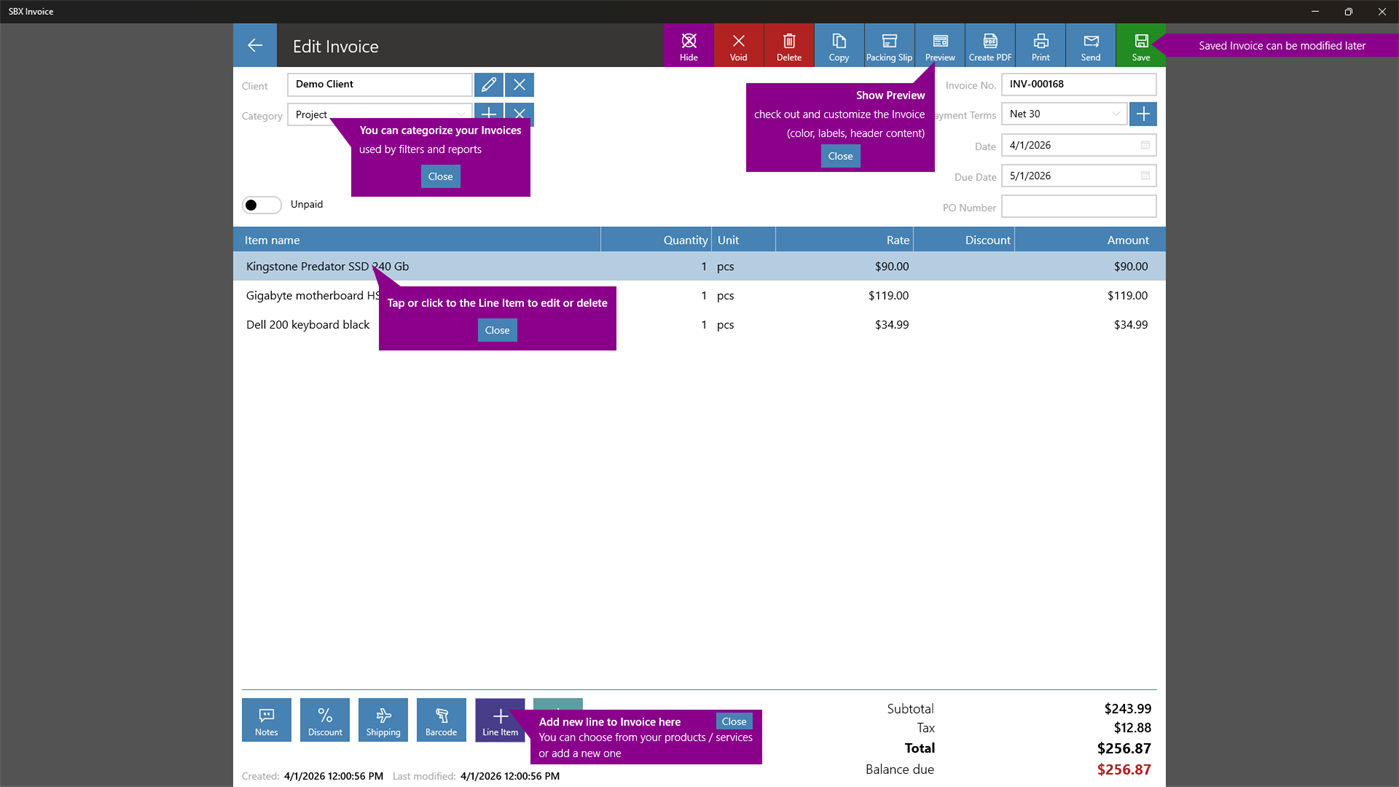
Task: Click the Save invoice icon
Action: (x=1140, y=44)
